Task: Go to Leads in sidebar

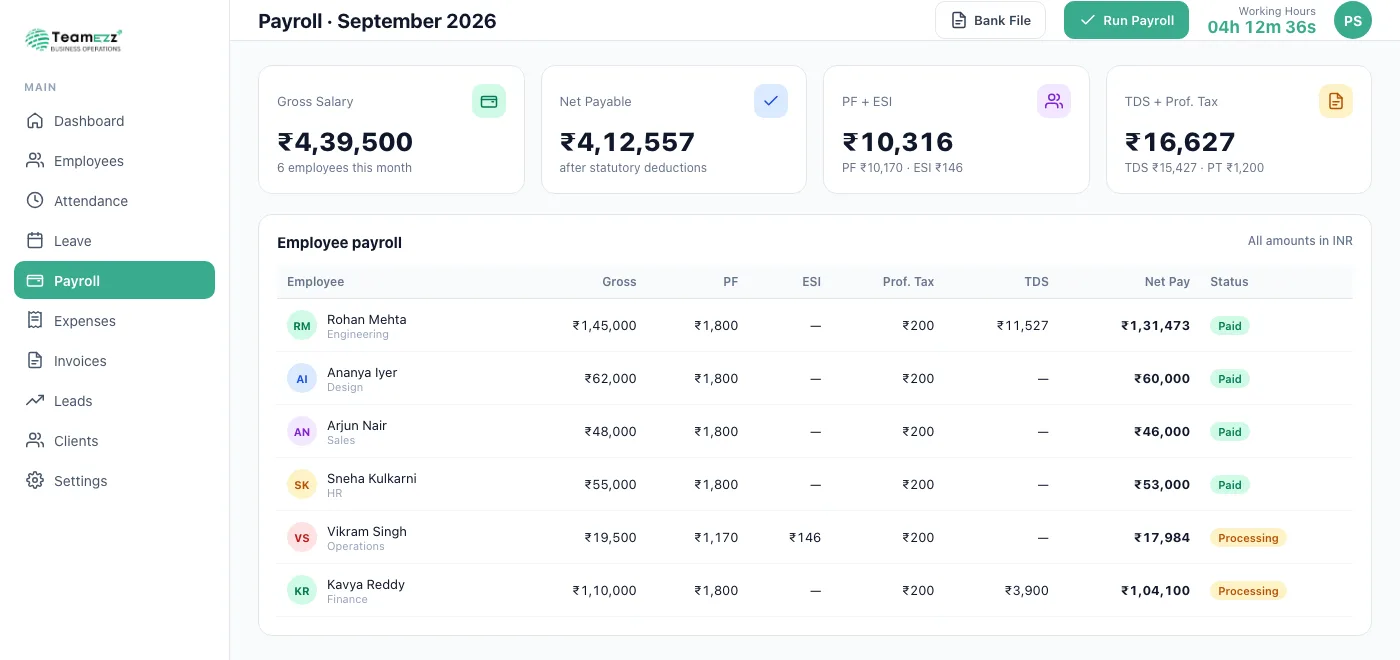Action: coord(114,401)
